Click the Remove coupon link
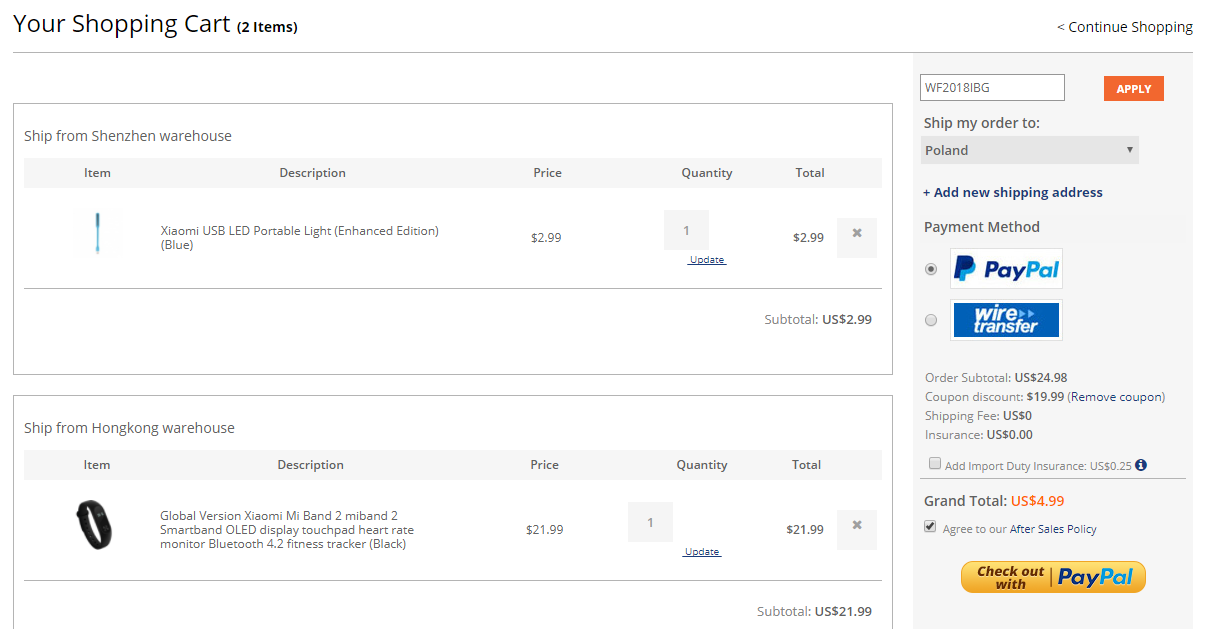Screen dimensions: 1219x629 tap(1116, 397)
